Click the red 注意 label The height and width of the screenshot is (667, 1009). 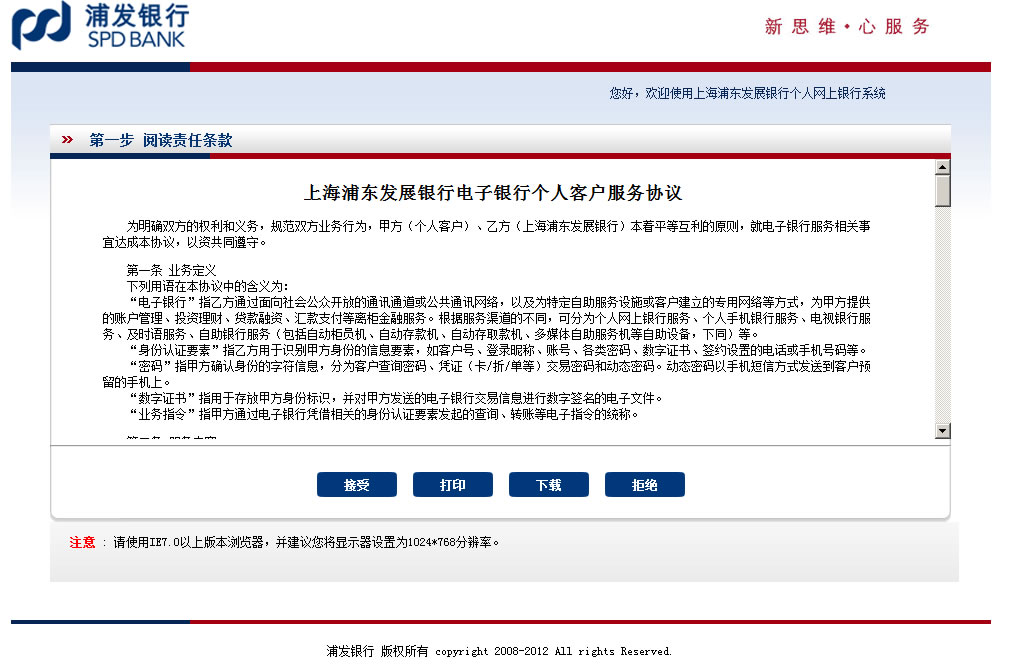pos(82,542)
